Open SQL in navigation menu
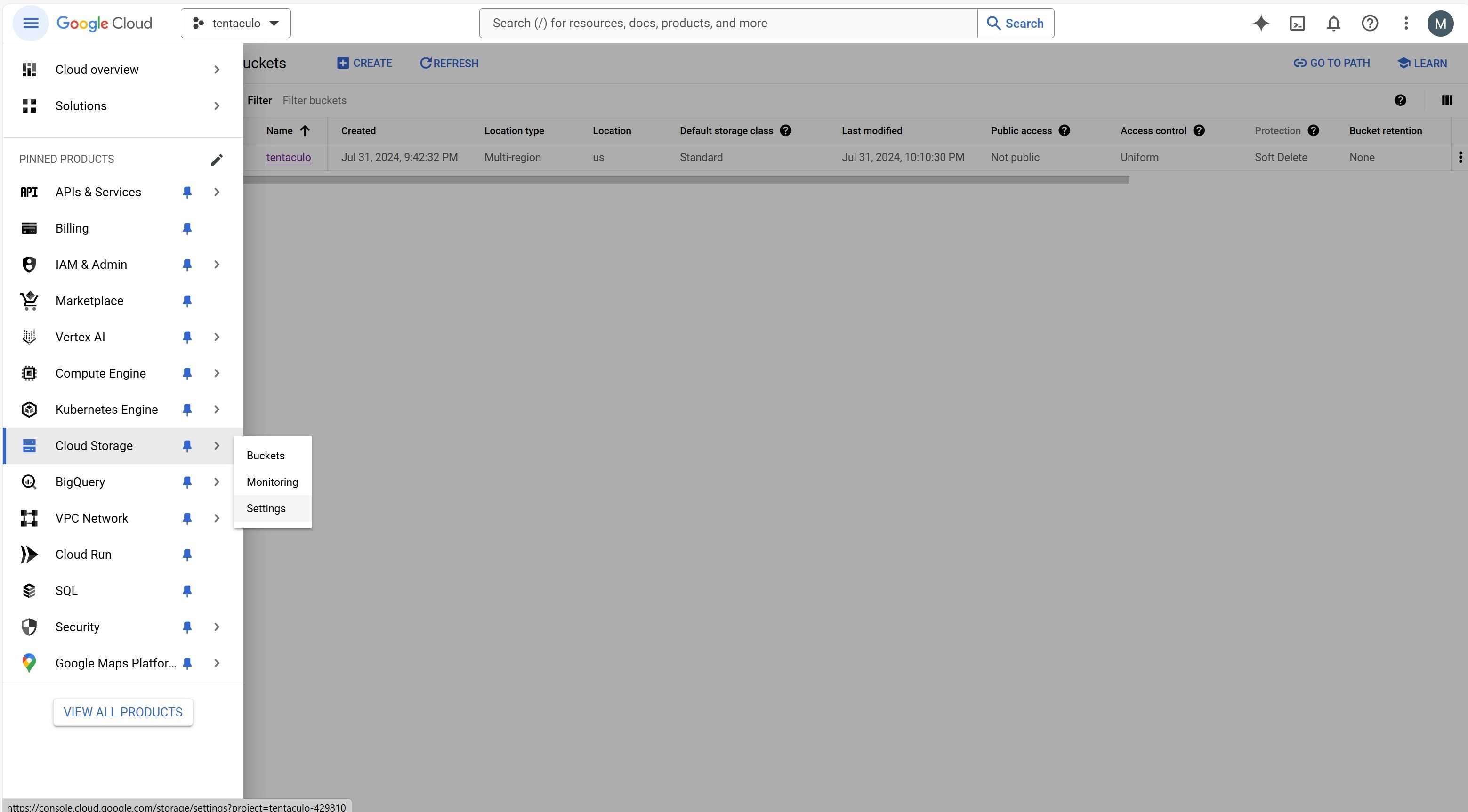 coord(66,591)
